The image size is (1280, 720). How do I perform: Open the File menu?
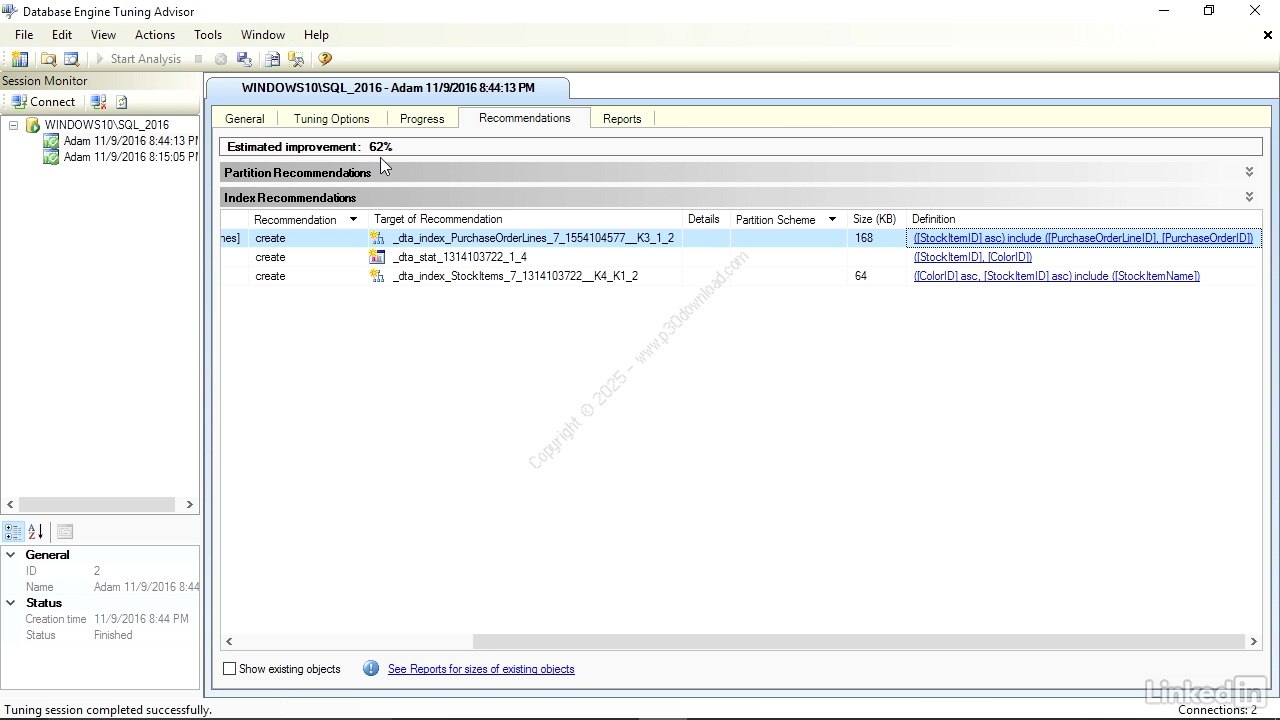point(24,34)
